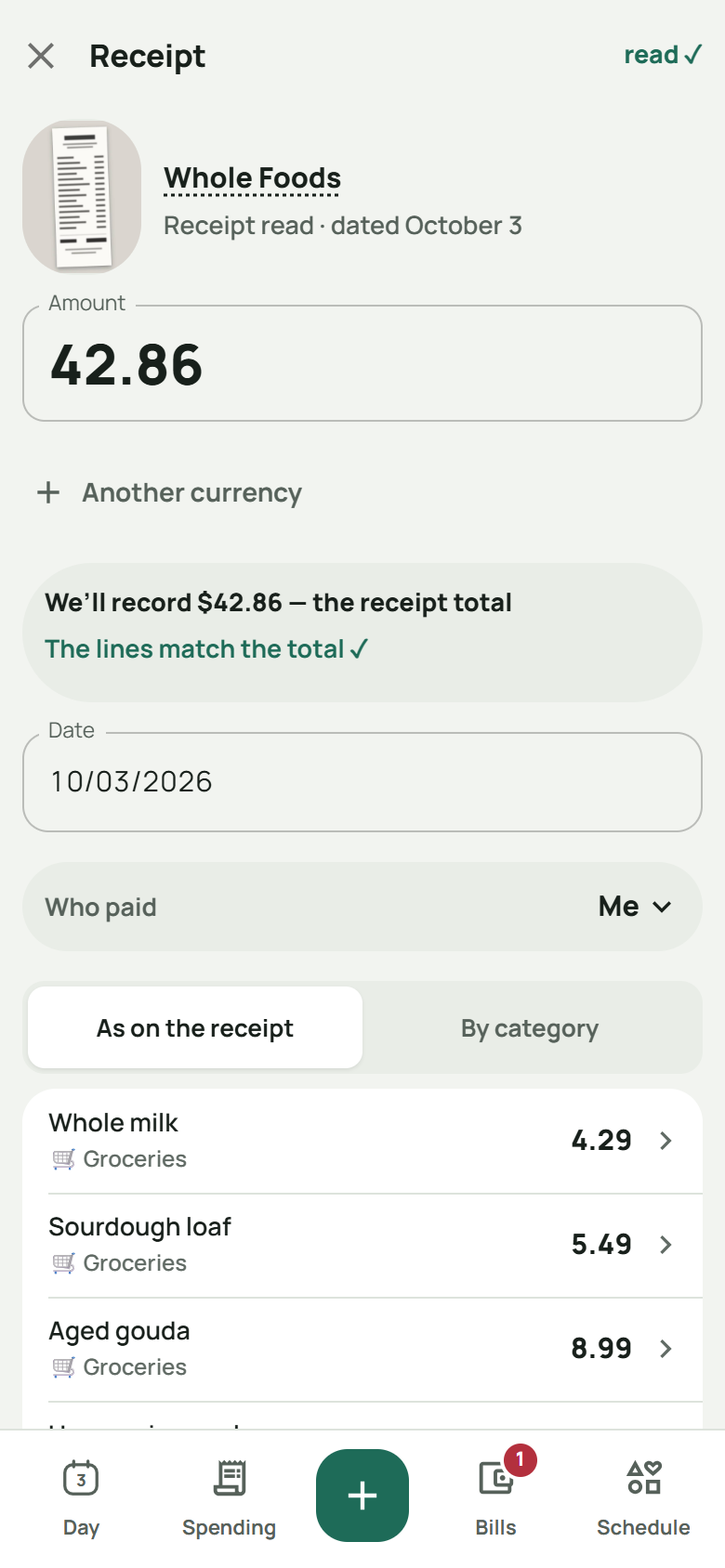Open the Schedule shapes icon

tap(643, 1478)
